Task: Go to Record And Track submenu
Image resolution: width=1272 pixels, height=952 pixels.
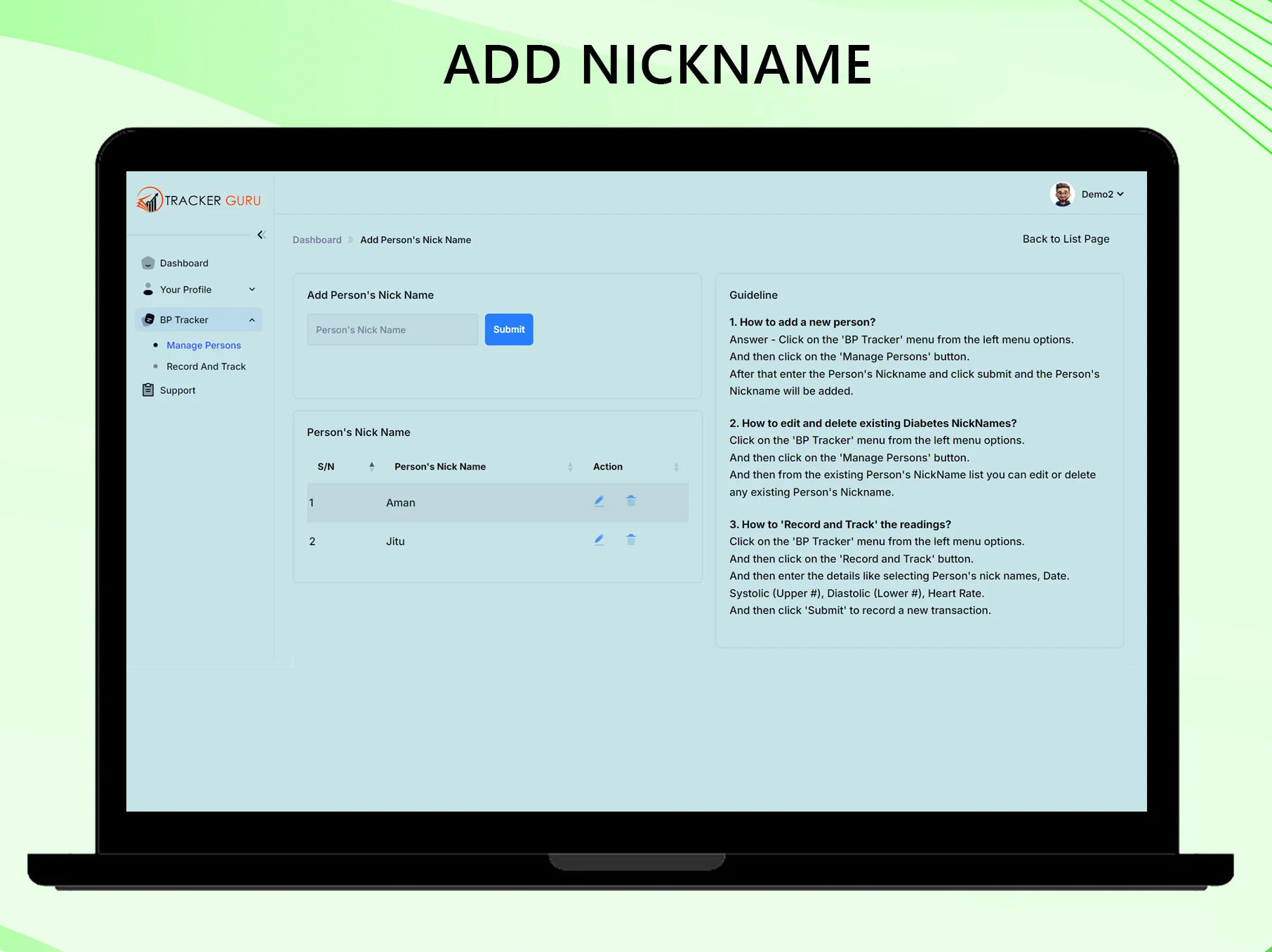Action: [x=206, y=366]
